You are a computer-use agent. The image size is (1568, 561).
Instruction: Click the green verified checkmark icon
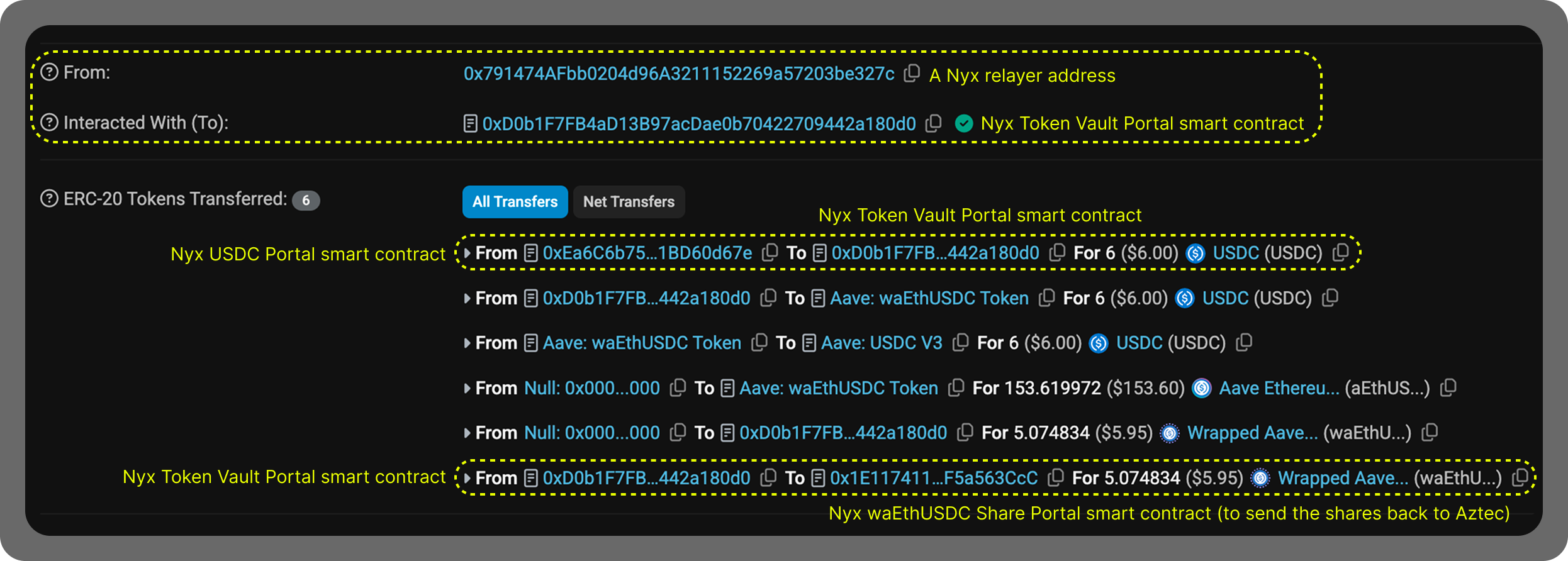[964, 123]
